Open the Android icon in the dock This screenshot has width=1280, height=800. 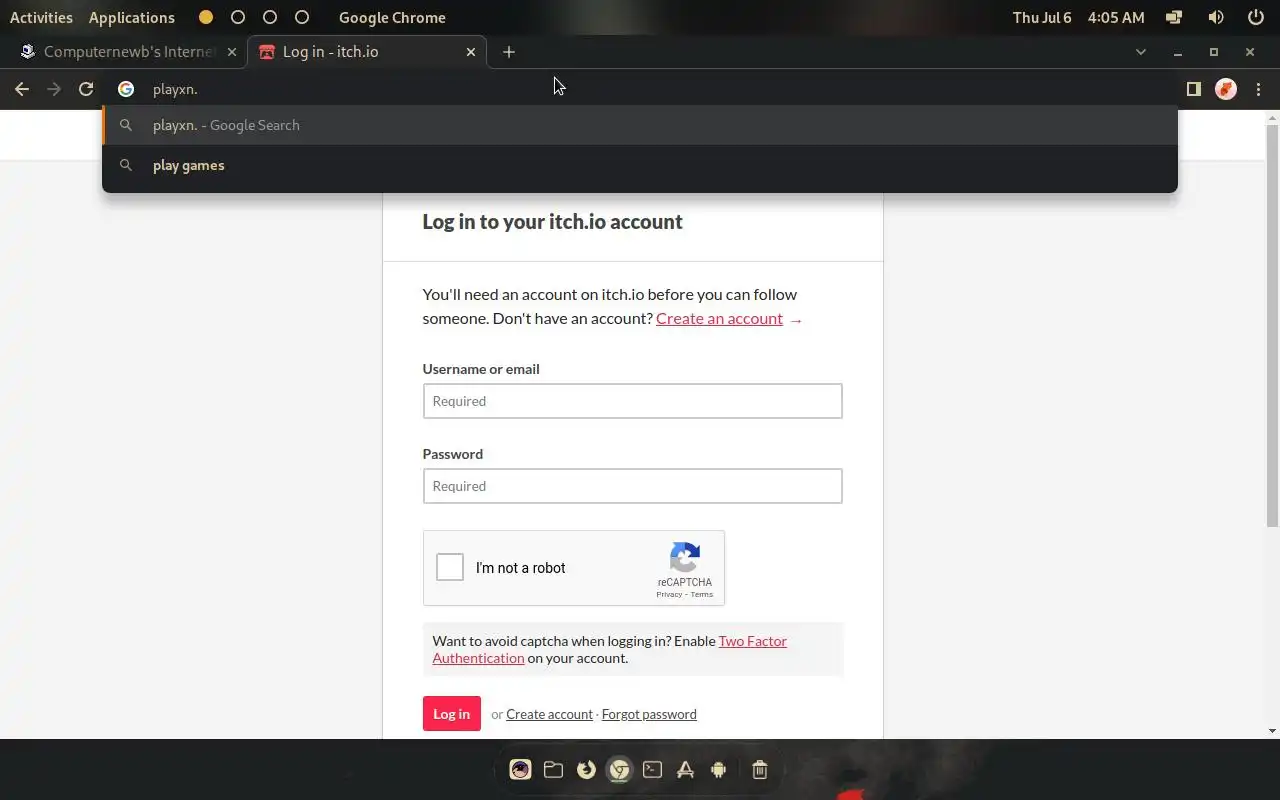click(x=718, y=769)
